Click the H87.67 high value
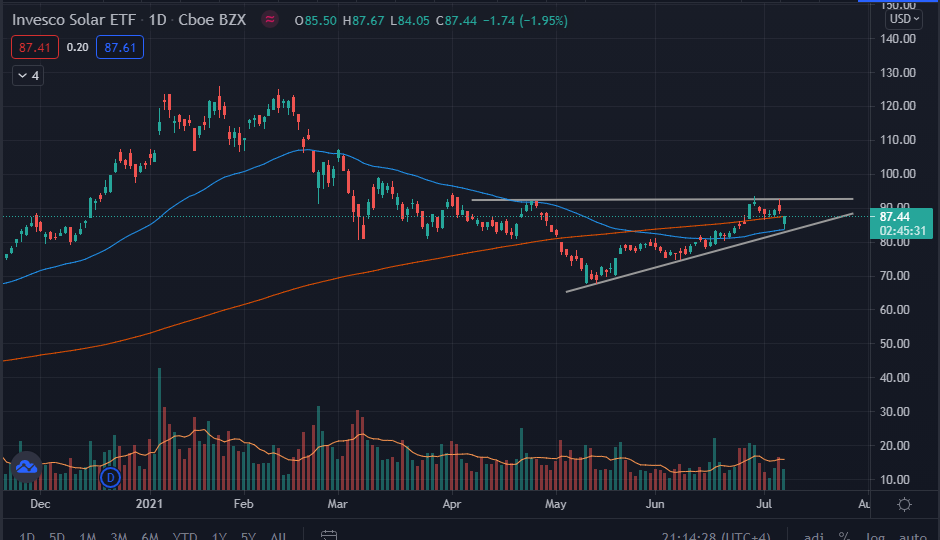The width and height of the screenshot is (940, 540). click(x=363, y=20)
